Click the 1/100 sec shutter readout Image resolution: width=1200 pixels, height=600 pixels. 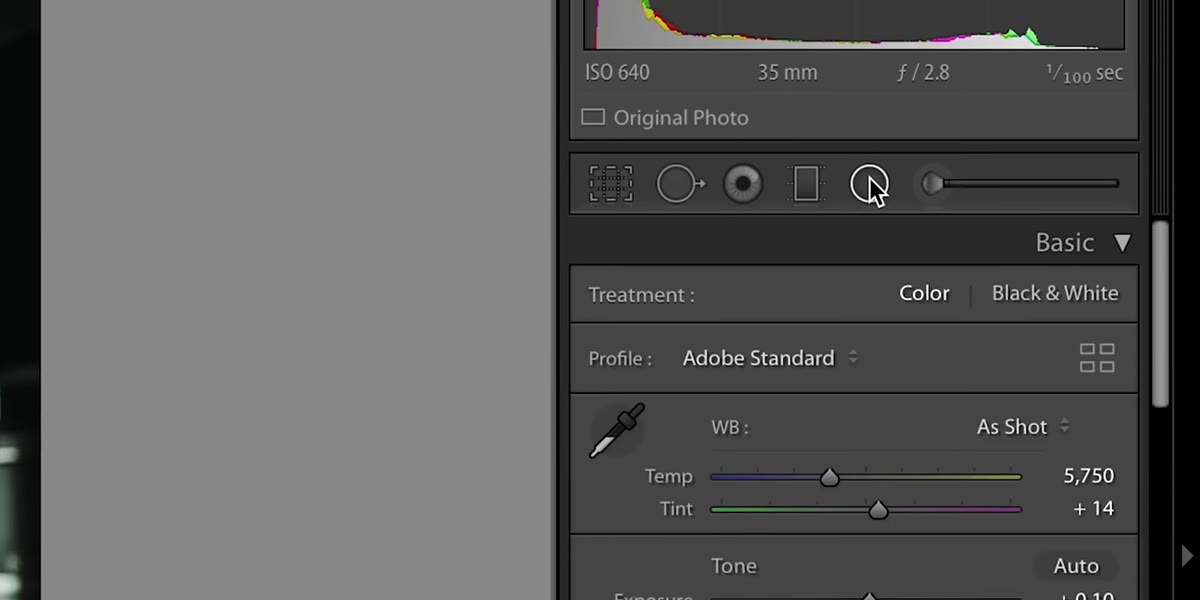click(x=1084, y=74)
